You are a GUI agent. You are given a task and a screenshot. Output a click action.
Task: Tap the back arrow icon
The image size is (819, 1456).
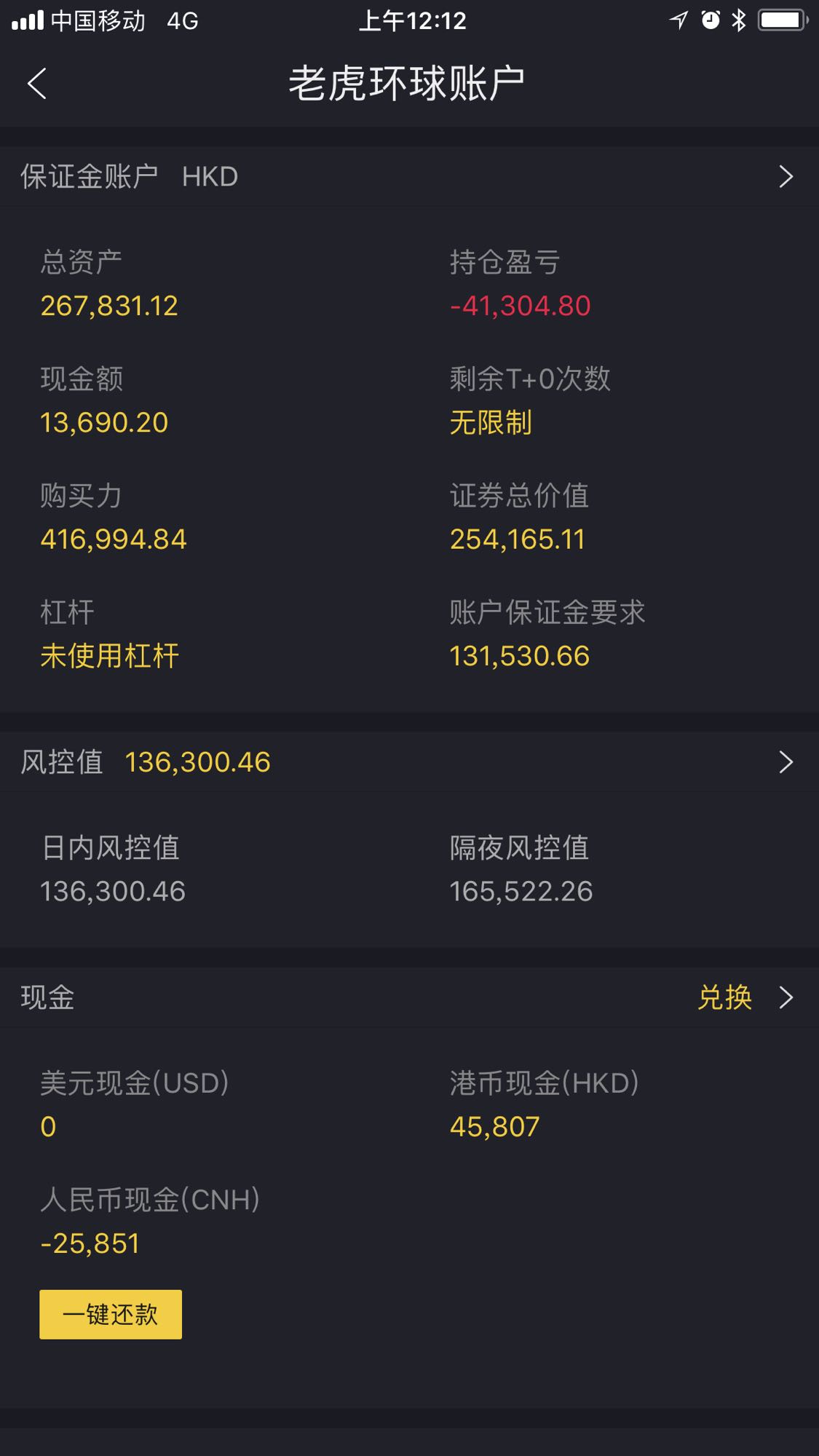(x=37, y=84)
